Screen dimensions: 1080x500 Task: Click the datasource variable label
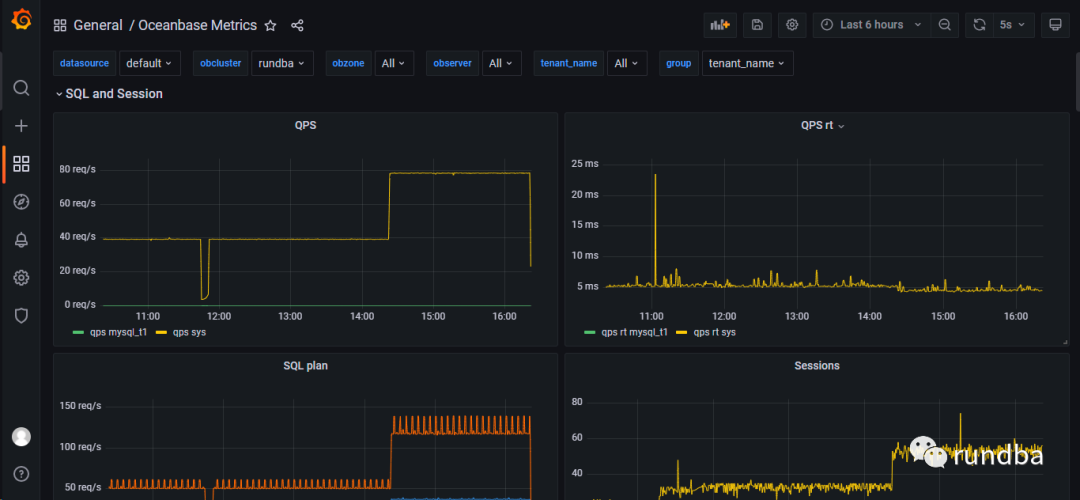click(x=84, y=63)
